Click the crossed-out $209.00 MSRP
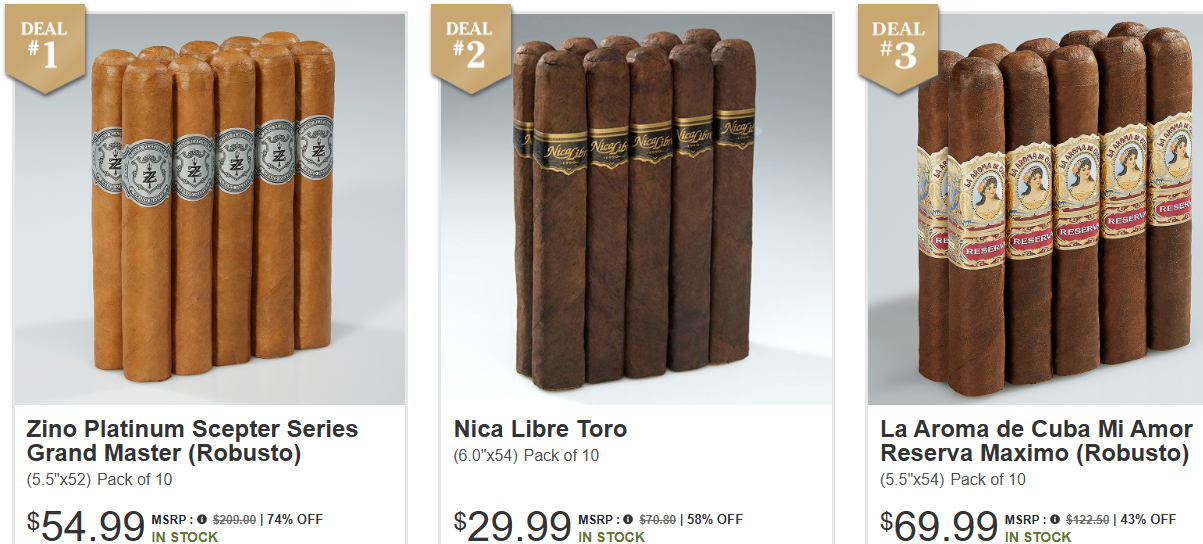1203x544 pixels. tap(233, 520)
